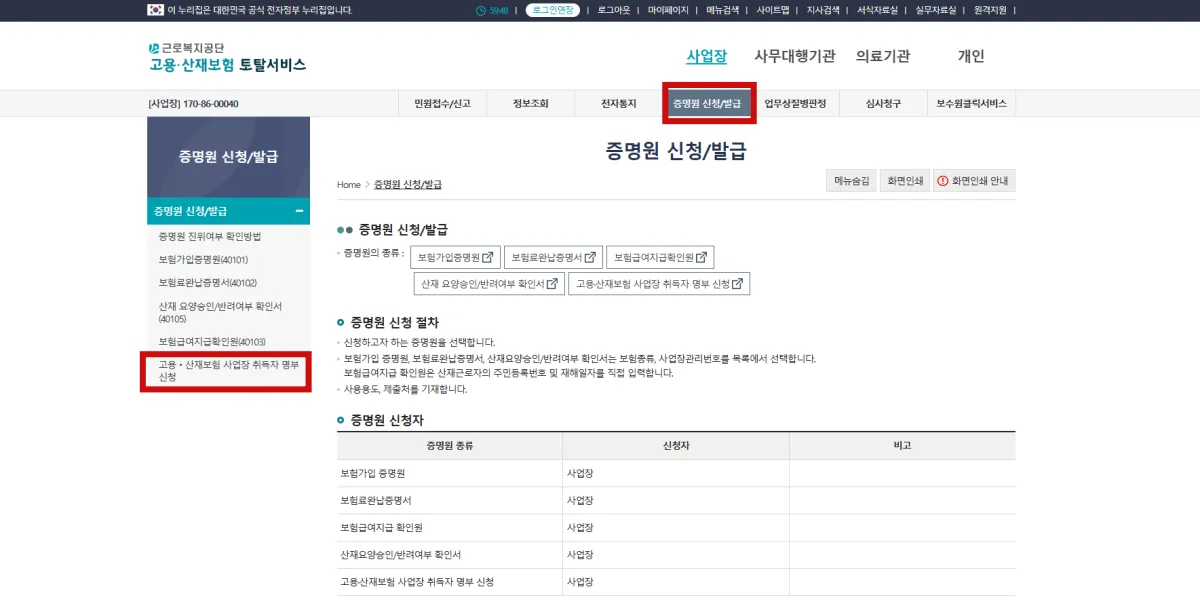Click the 보험급여지급 확인원 table cell
1200x606 pixels.
450,527
